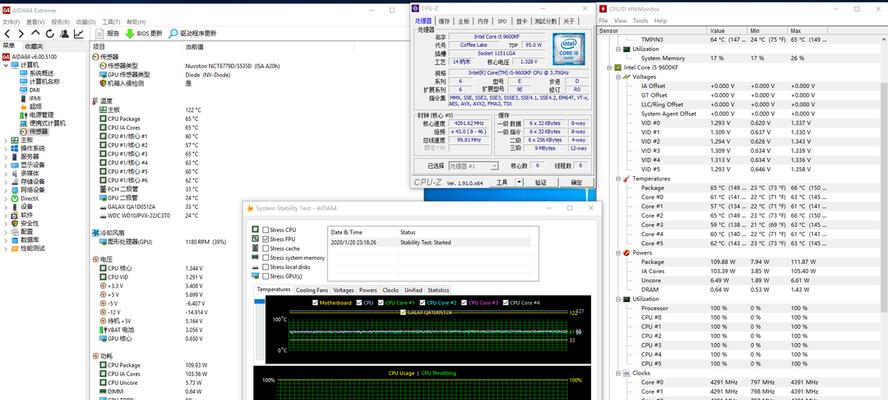
Task: Switch to the 收藏夹 favorites tab
Action: point(33,46)
